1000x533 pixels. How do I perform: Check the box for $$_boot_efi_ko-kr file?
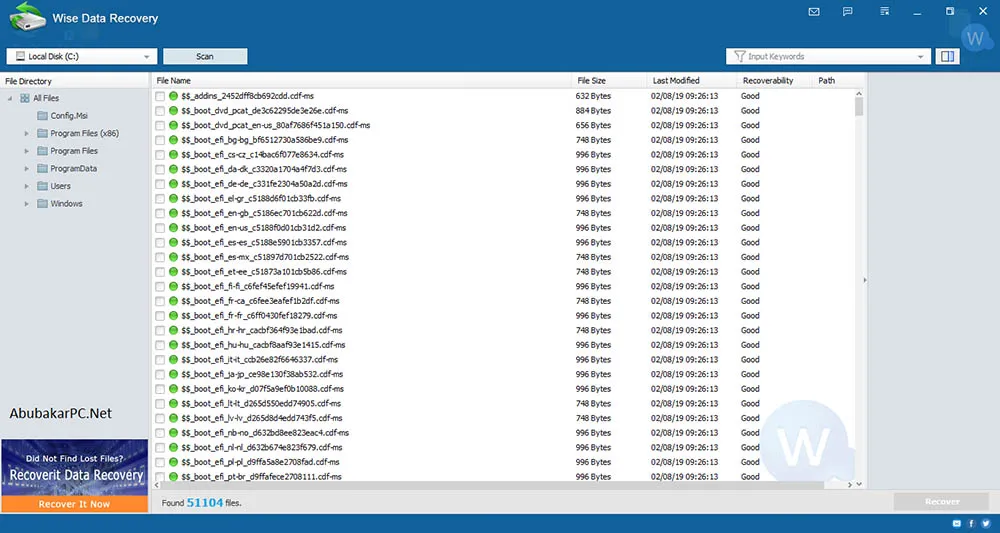[x=159, y=389]
